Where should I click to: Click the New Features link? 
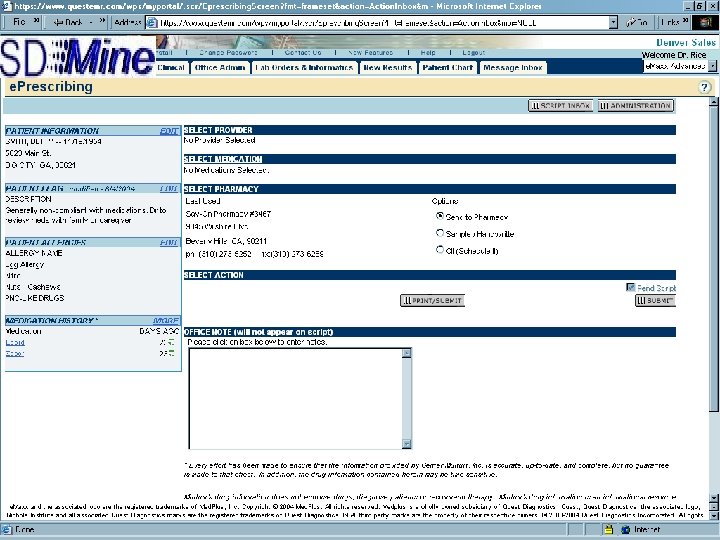pyautogui.click(x=371, y=53)
